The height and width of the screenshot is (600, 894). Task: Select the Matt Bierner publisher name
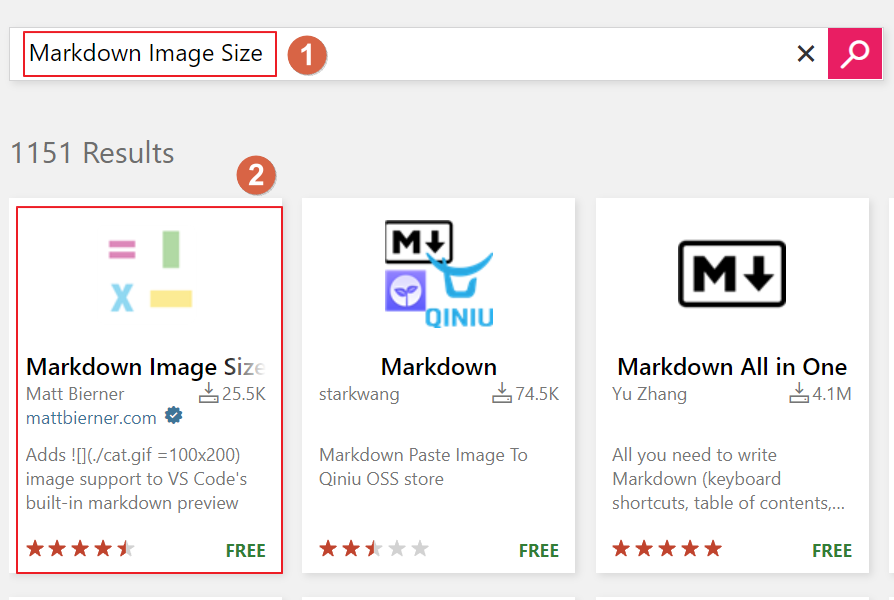pyautogui.click(x=75, y=394)
